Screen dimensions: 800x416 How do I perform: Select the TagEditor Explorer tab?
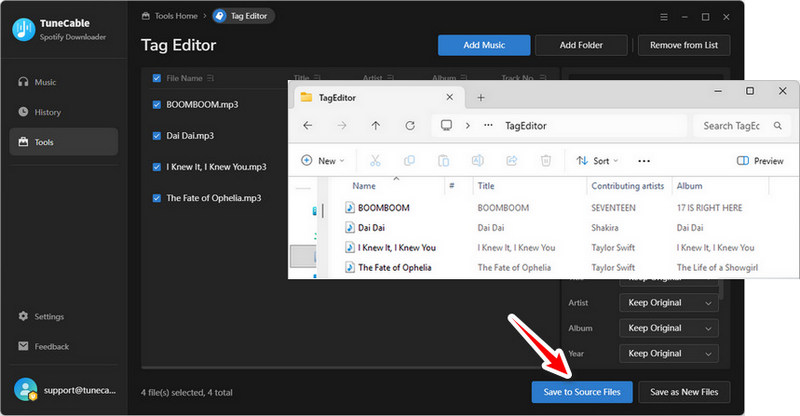(379, 97)
